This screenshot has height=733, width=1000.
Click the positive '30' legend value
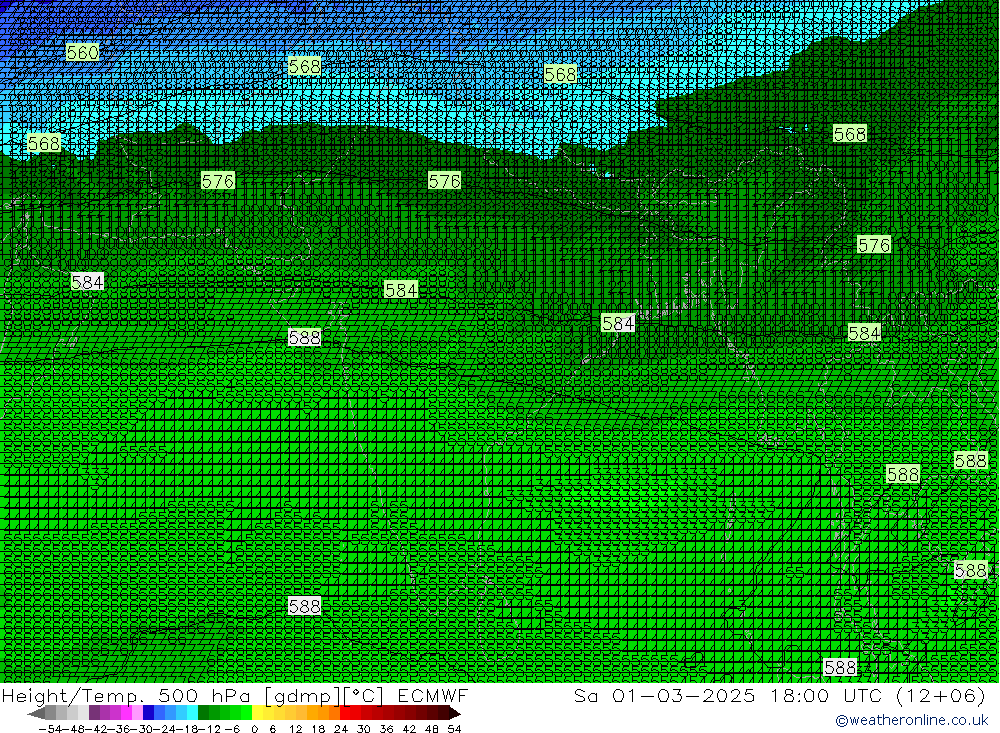[x=364, y=729]
